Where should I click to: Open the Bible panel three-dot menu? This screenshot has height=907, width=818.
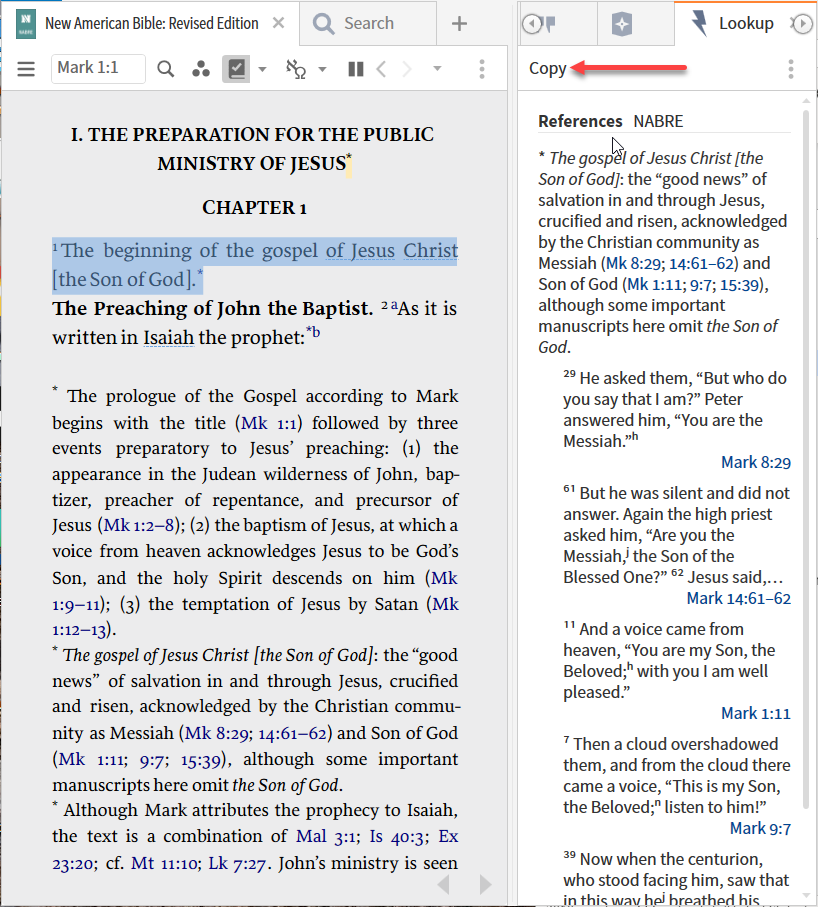[x=482, y=69]
